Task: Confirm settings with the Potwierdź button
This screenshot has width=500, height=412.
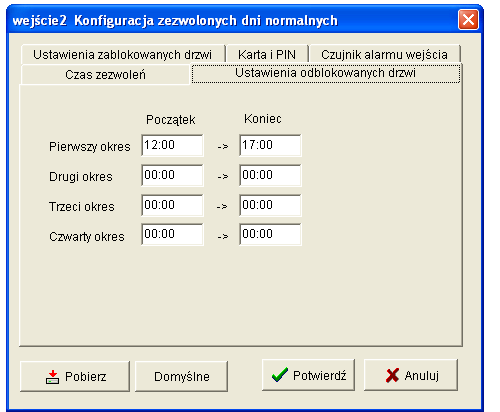Action: click(308, 375)
